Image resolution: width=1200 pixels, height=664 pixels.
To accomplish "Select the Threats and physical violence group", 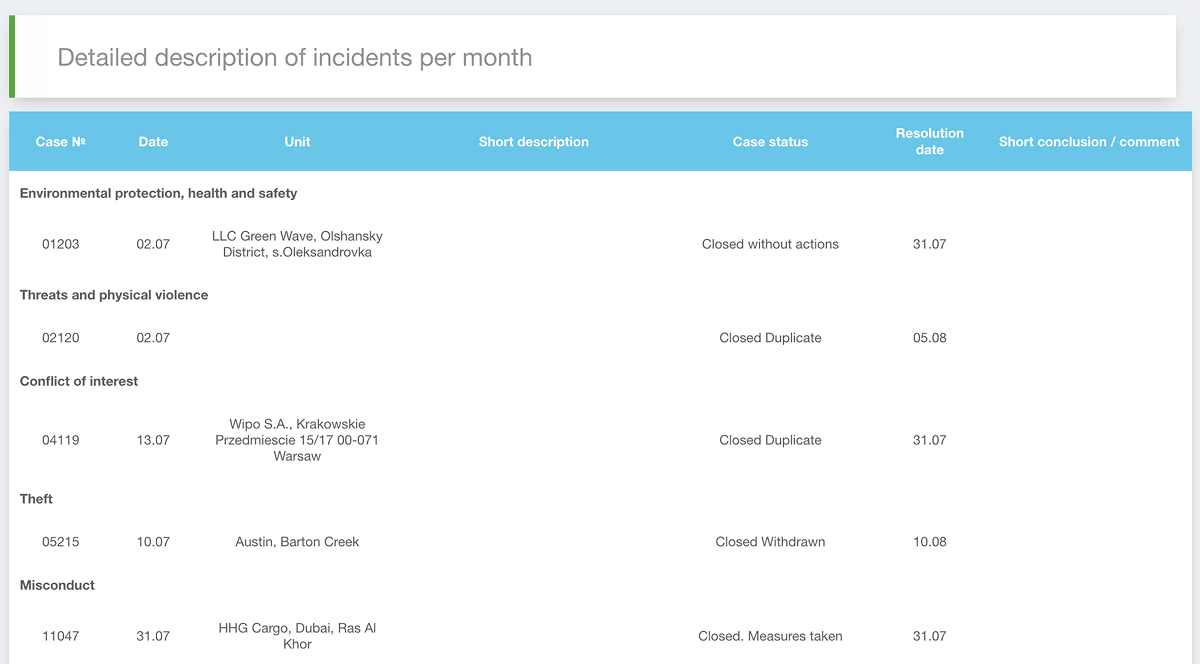I will pyautogui.click(x=114, y=295).
